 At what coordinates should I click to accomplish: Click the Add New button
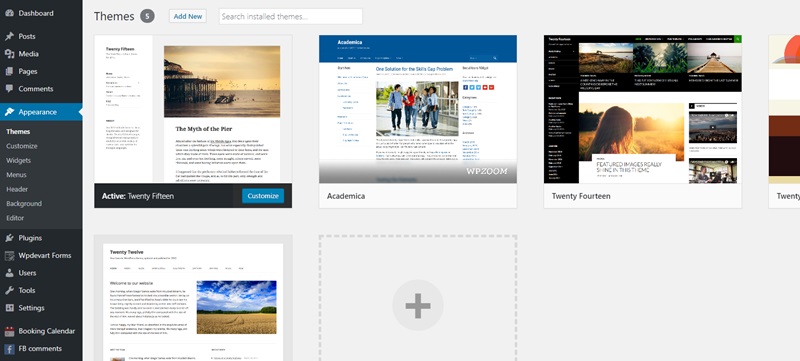pyautogui.click(x=188, y=16)
